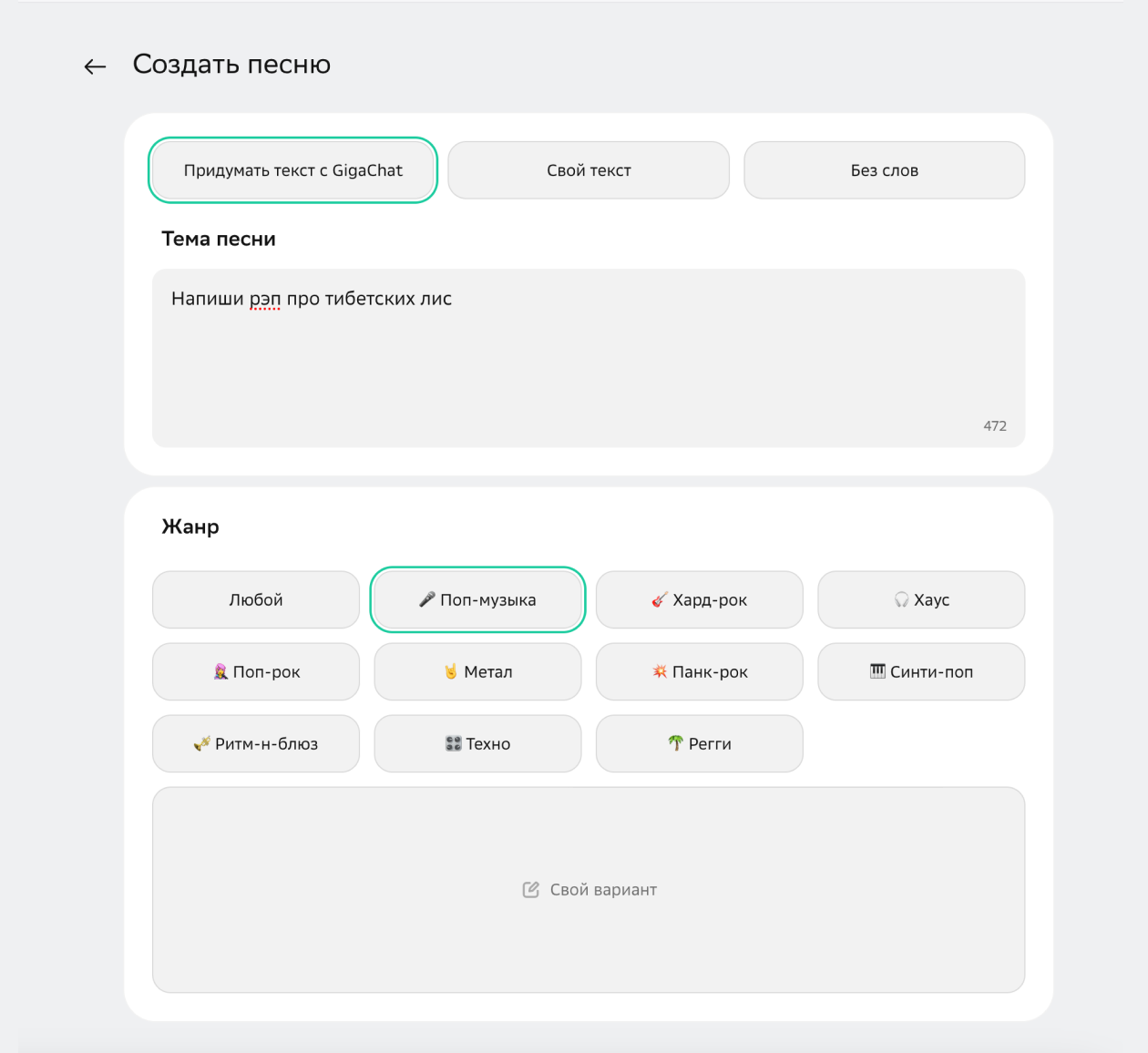The height and width of the screenshot is (1053, 1148).
Task: Click the explosion icon for Панк-рок
Action: (660, 671)
